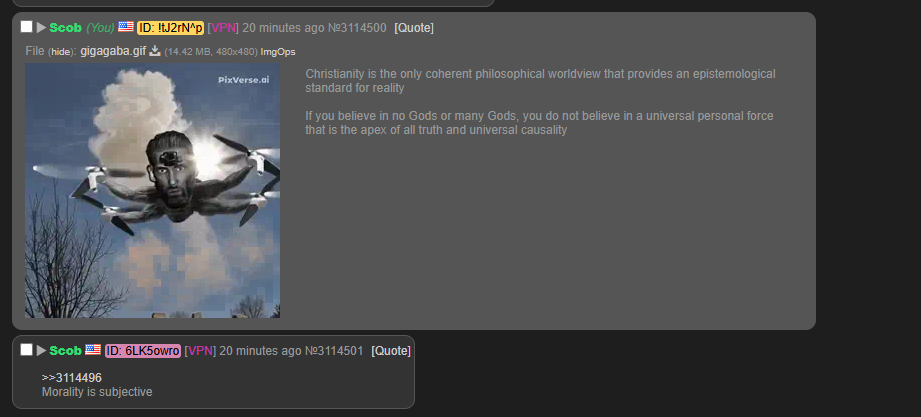Hide the gigagaba.gif file with hide link
This screenshot has width=921, height=417.
(x=60, y=52)
